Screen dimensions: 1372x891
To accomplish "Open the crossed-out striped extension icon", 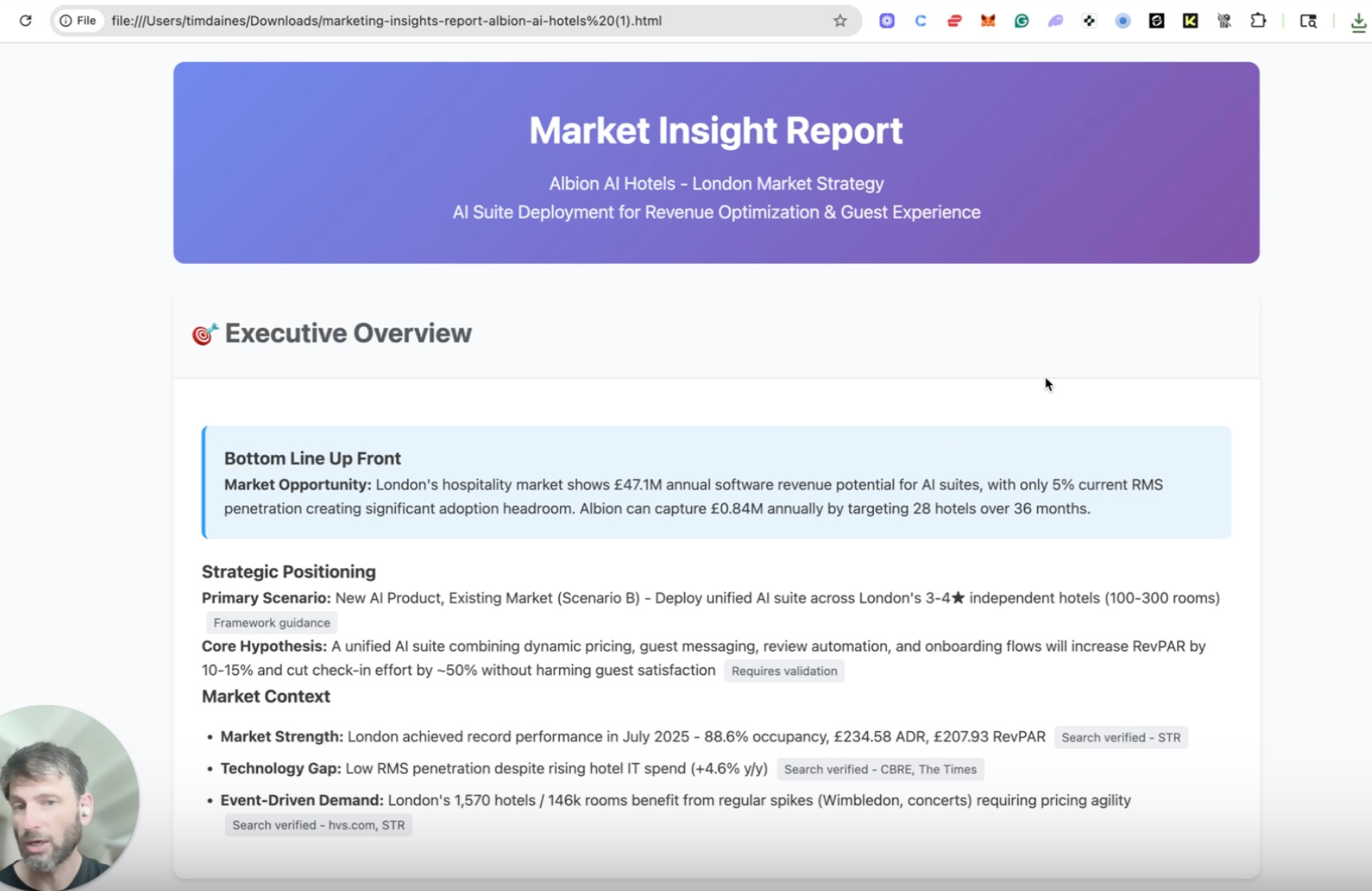I will (1225, 21).
